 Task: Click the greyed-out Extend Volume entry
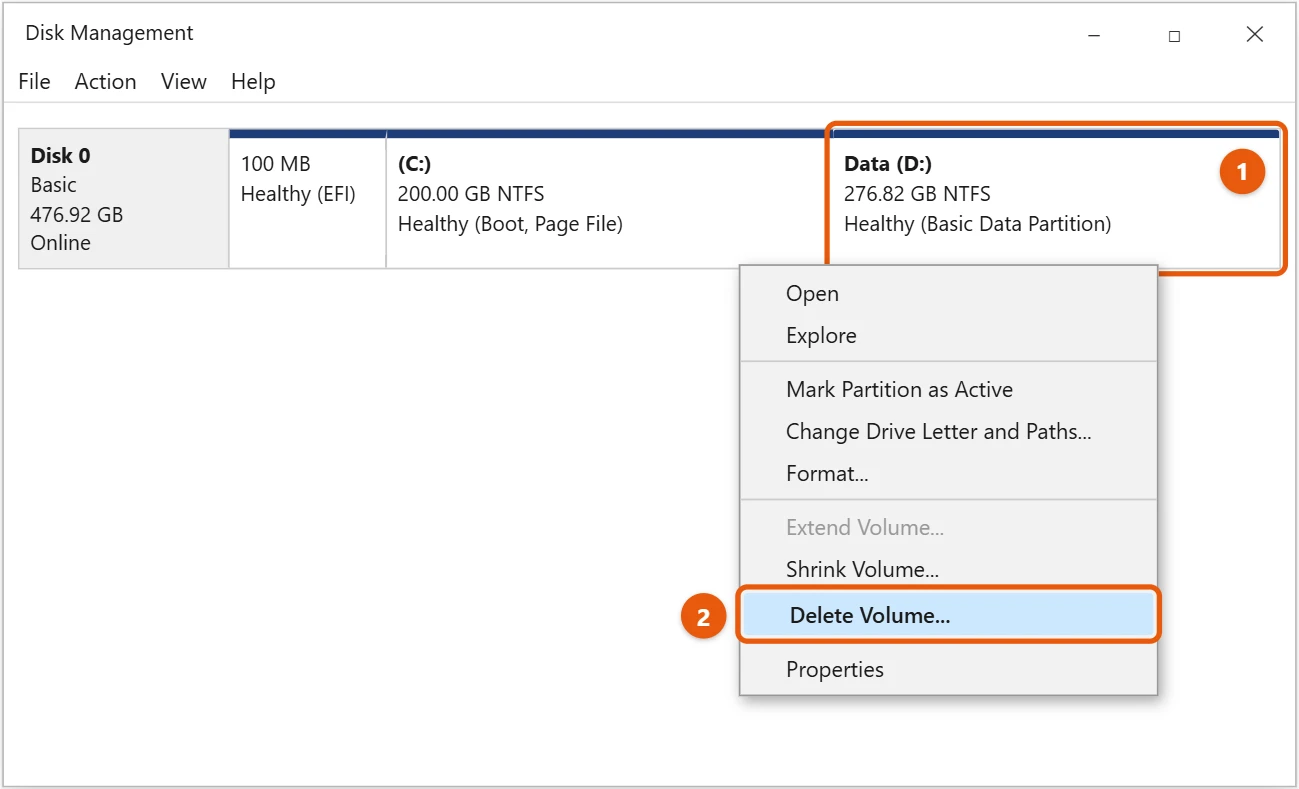(948, 528)
